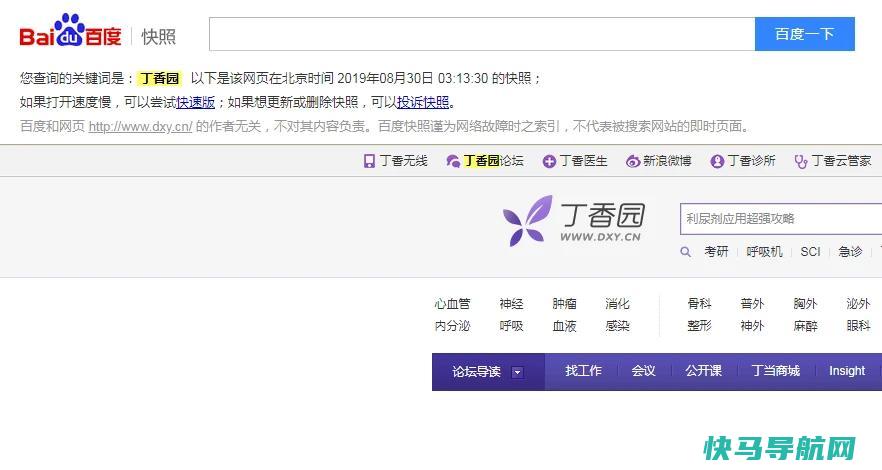Open the 心血管 category
Screen dimensions: 882x470
[x=452, y=304]
